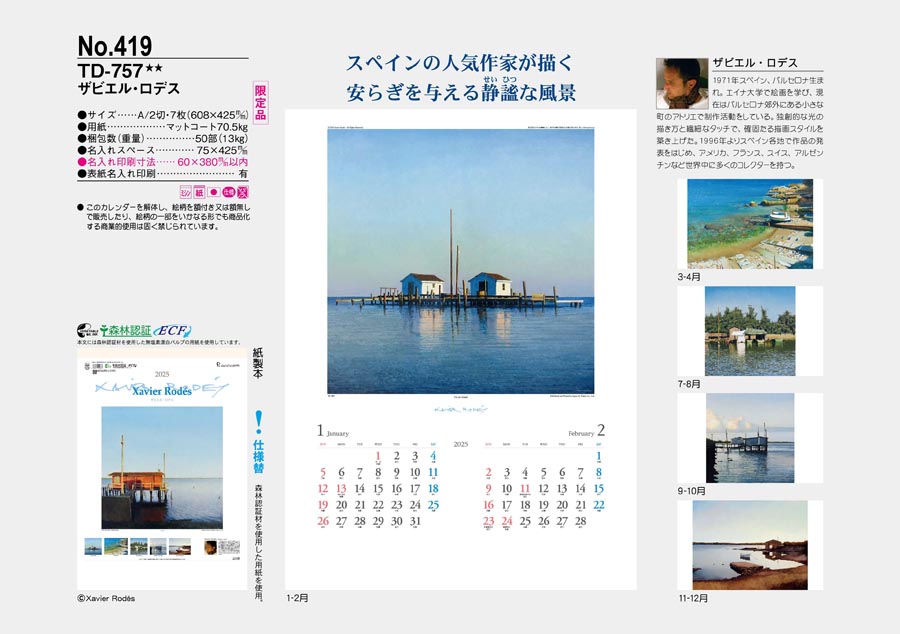Click the green 森林認証 forest certification logo
Viewport: 900px width, 634px height.
point(126,330)
